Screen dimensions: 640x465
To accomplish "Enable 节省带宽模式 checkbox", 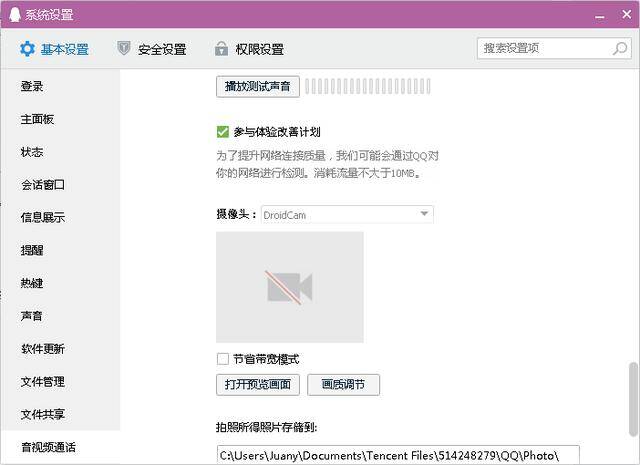I will click(x=222, y=359).
